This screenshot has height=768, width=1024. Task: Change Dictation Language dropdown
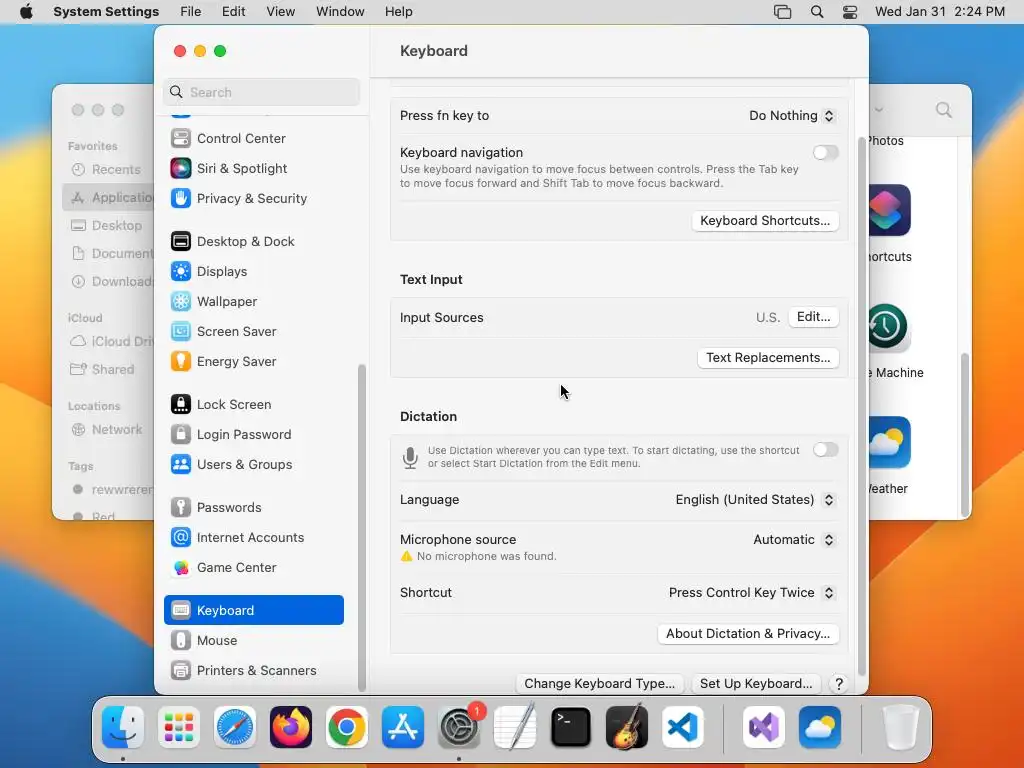755,500
